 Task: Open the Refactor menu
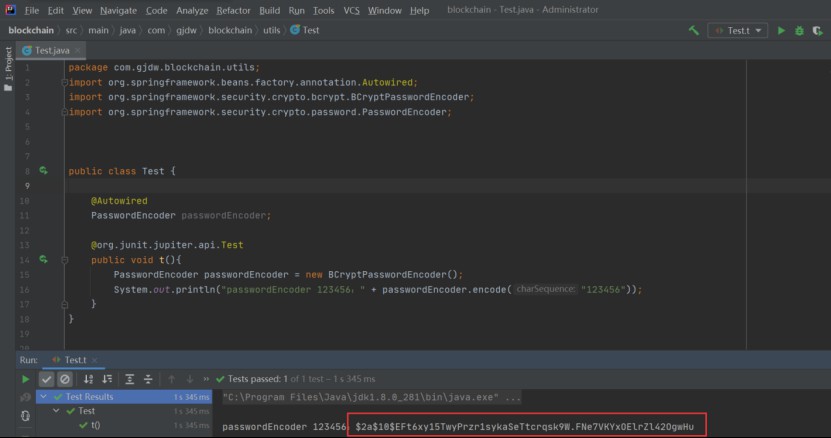tap(233, 10)
